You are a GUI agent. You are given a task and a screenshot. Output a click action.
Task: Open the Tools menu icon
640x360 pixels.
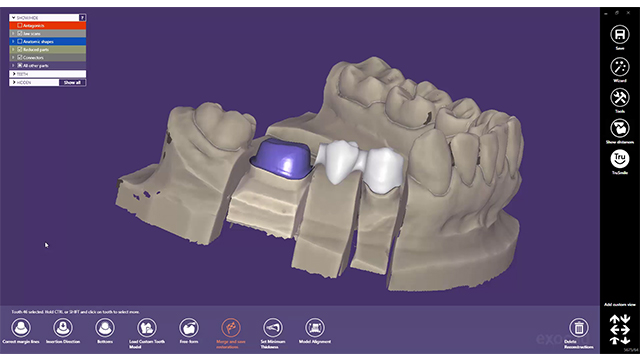coord(620,98)
